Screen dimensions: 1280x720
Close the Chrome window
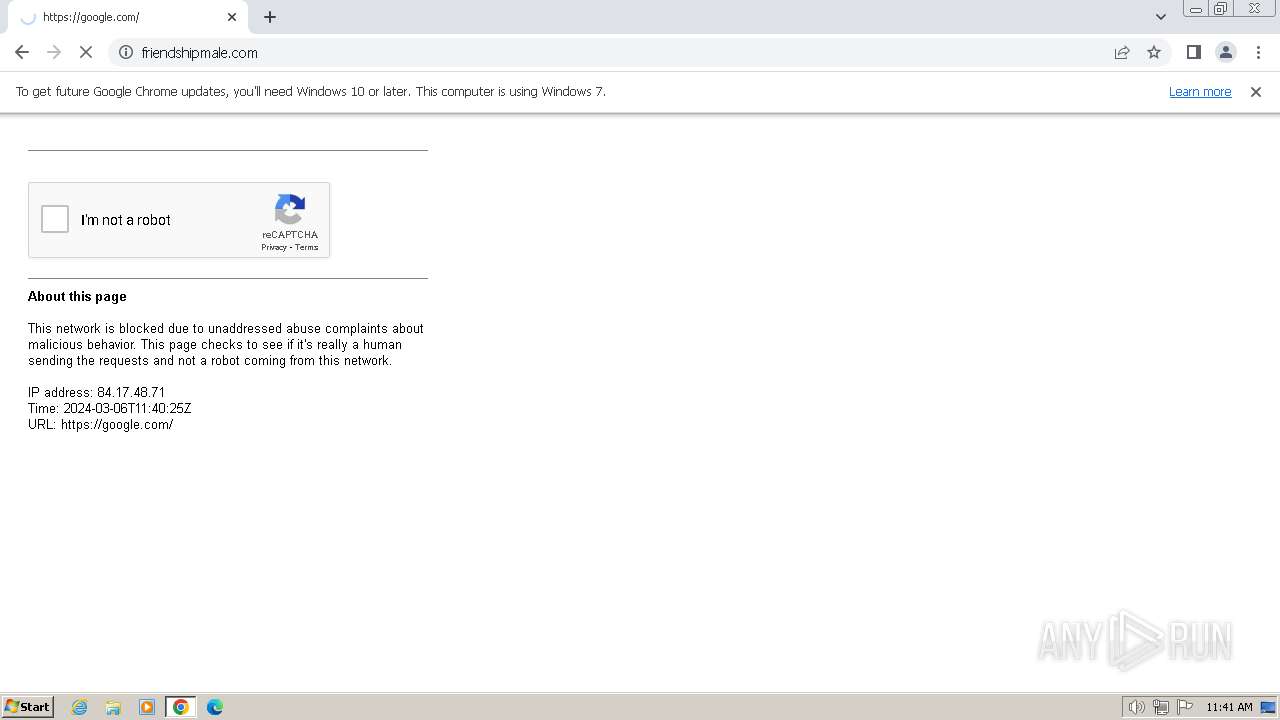(1254, 9)
